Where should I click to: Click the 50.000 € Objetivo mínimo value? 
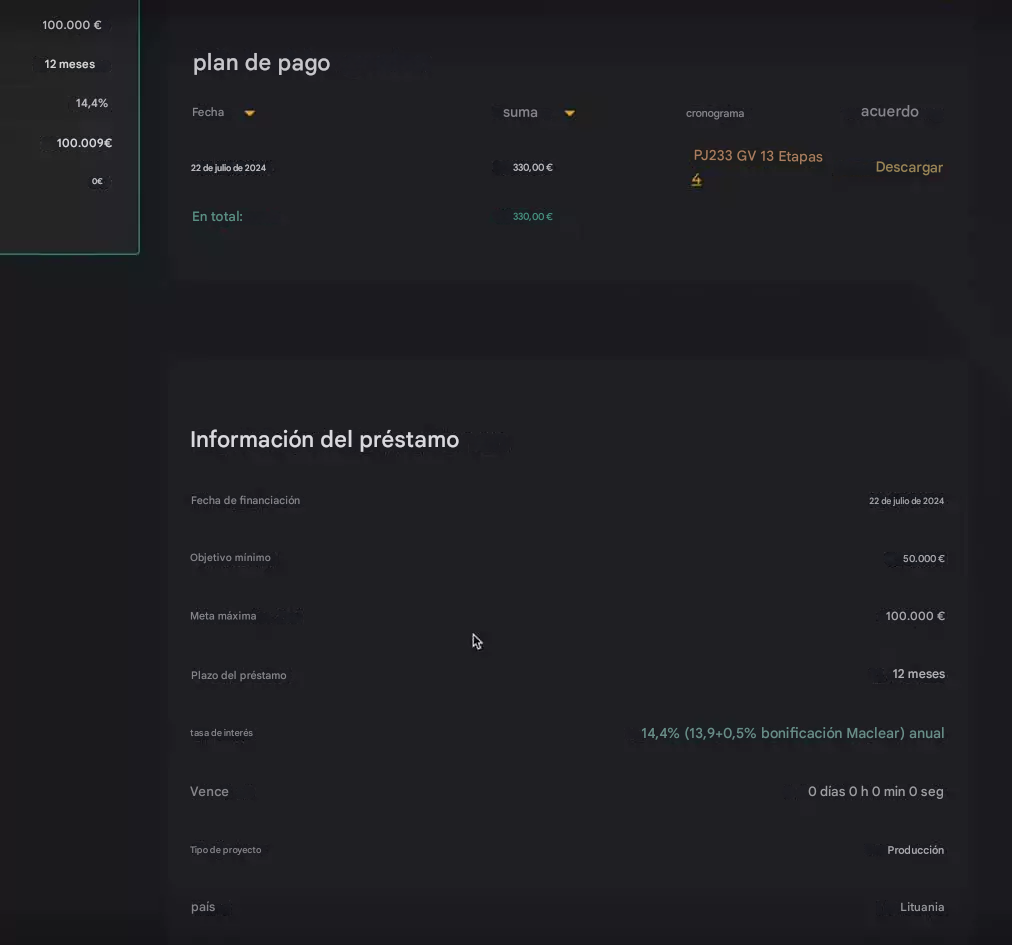coord(923,559)
